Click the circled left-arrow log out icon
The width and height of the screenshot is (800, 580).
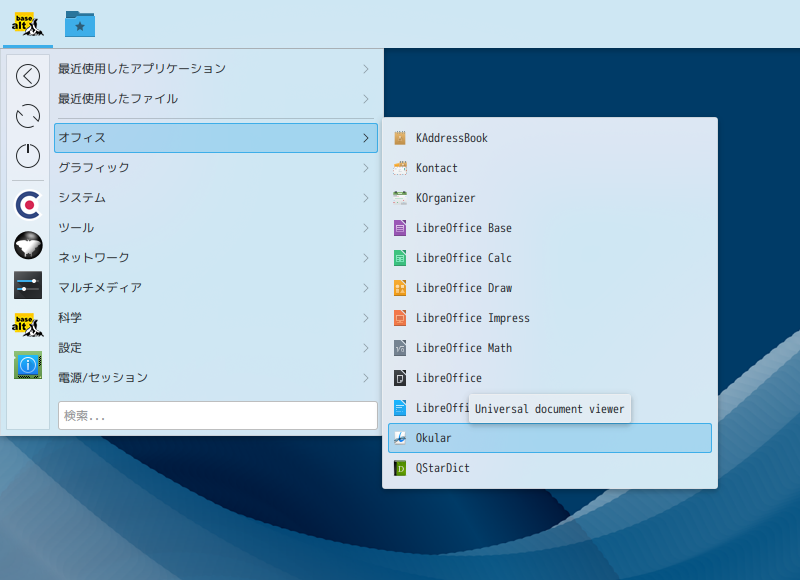28,76
